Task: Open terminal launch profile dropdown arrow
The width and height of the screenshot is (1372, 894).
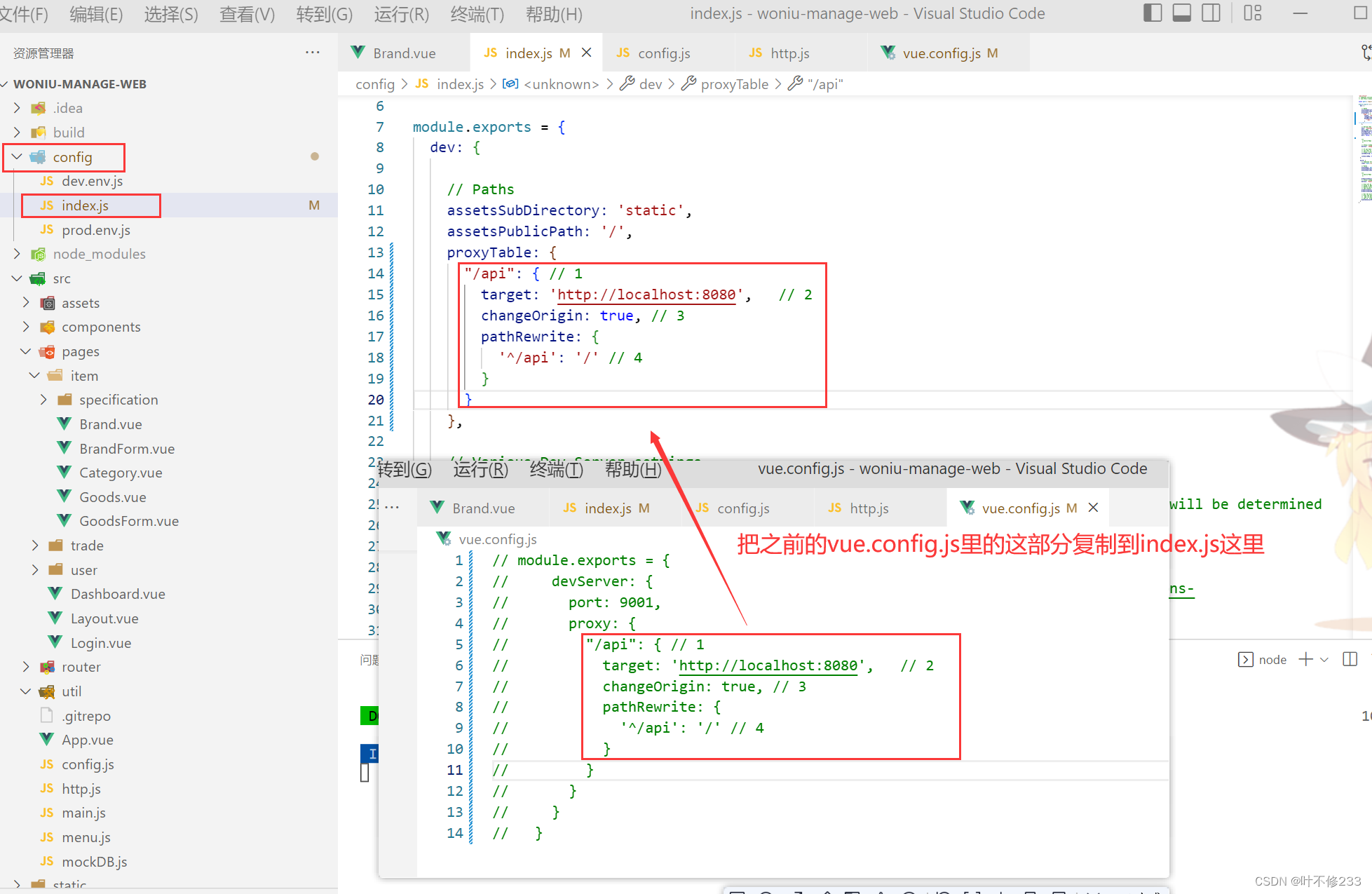Action: [1324, 659]
